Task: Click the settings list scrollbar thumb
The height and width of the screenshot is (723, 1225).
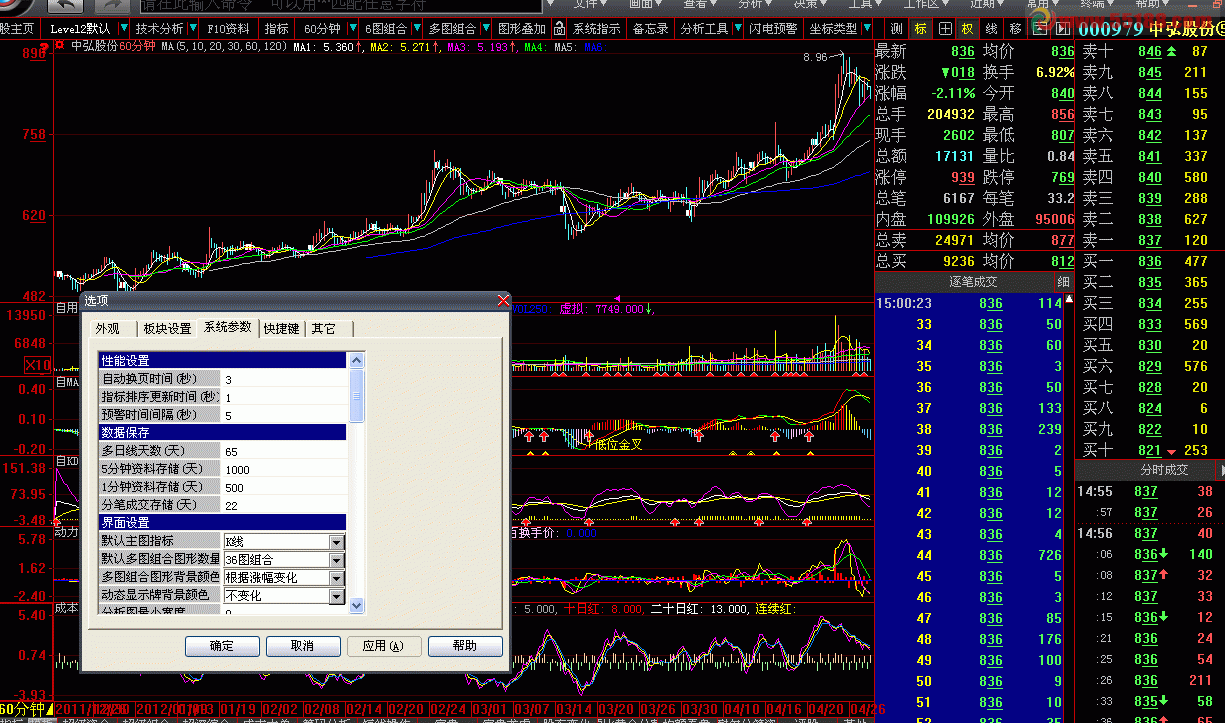Action: [x=357, y=394]
